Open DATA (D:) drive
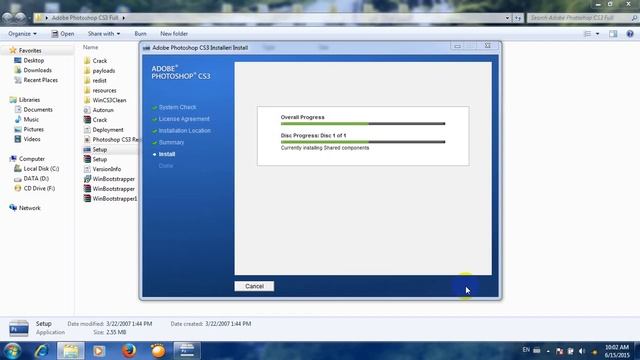Viewport: 640px width, 360px height. [36, 178]
